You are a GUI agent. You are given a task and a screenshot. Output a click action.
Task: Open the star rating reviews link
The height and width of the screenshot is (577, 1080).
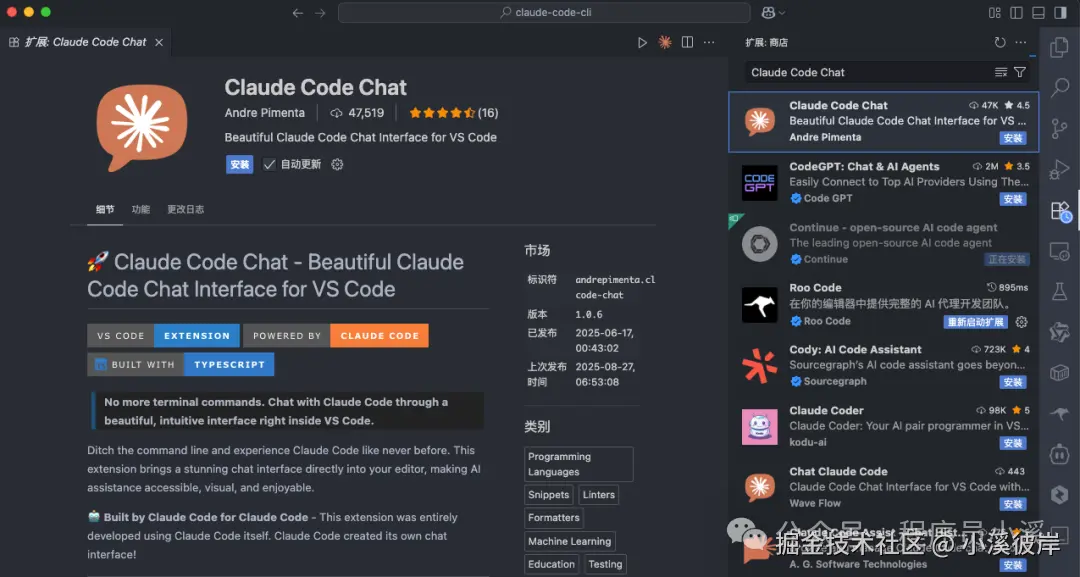(x=453, y=113)
